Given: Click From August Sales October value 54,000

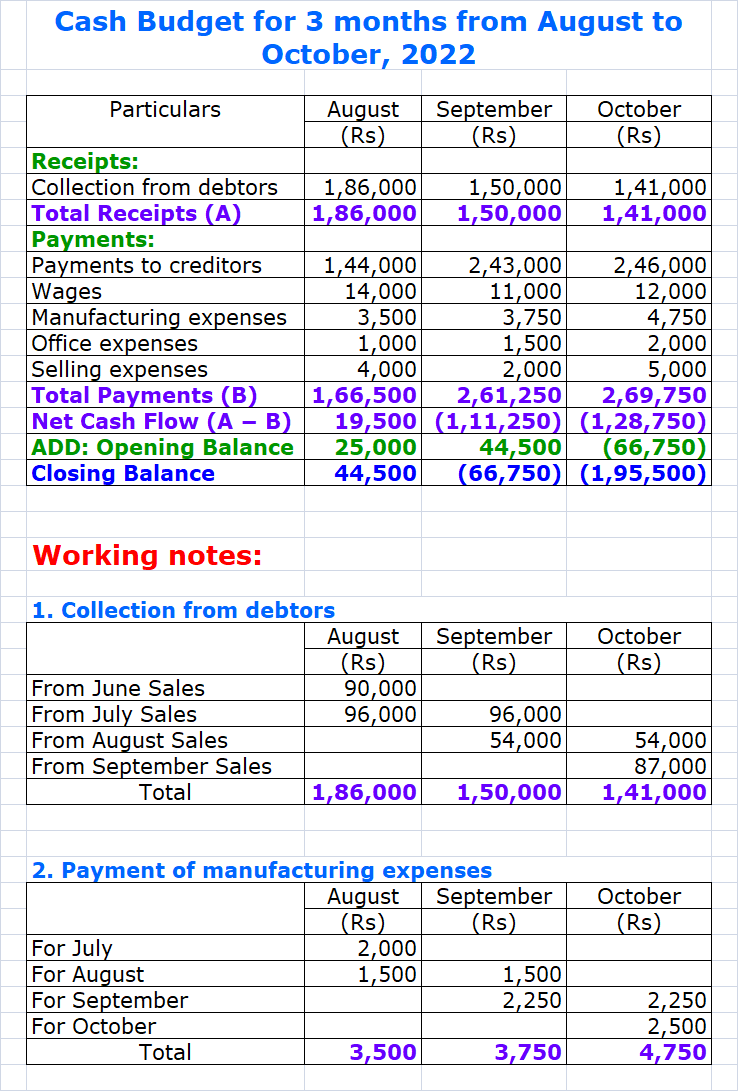Looking at the screenshot, I should click(671, 740).
